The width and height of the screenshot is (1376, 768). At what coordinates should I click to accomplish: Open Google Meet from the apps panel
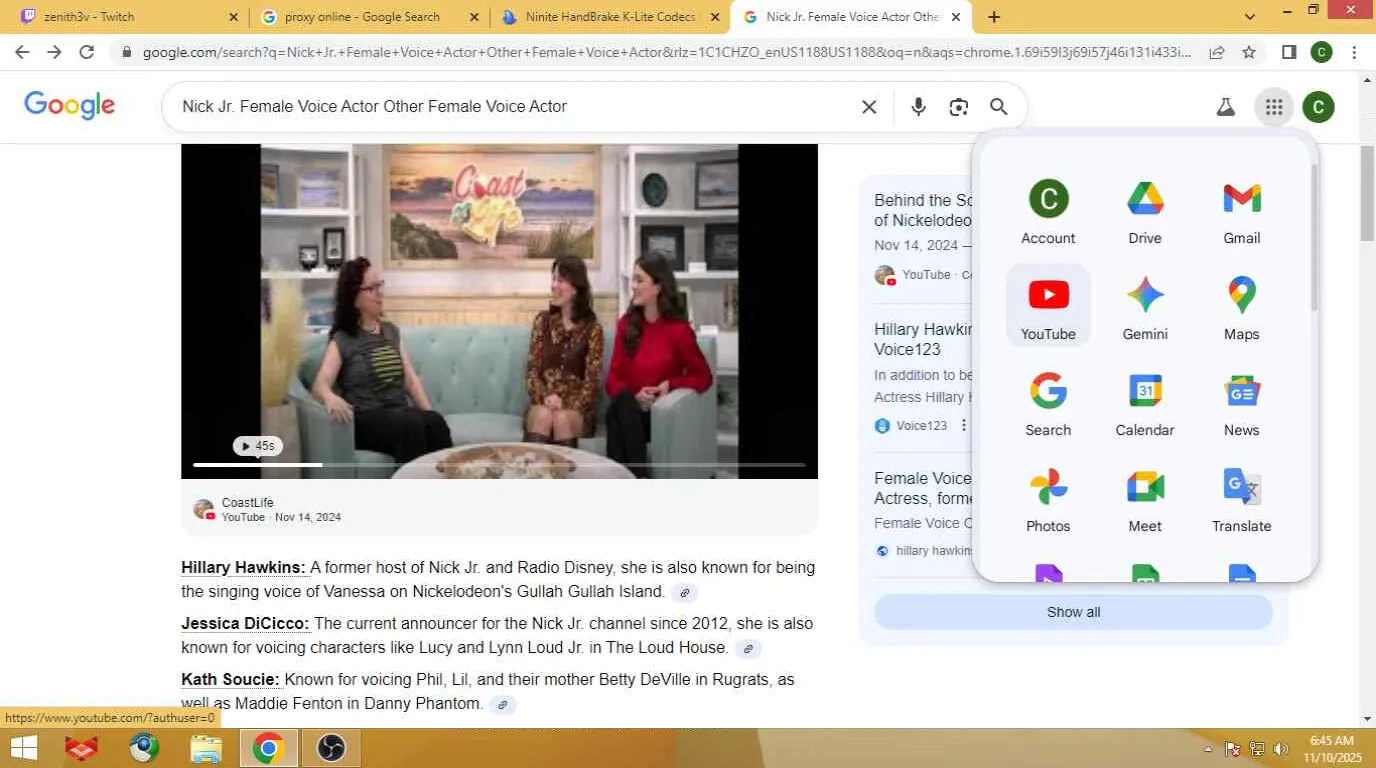coord(1145,499)
